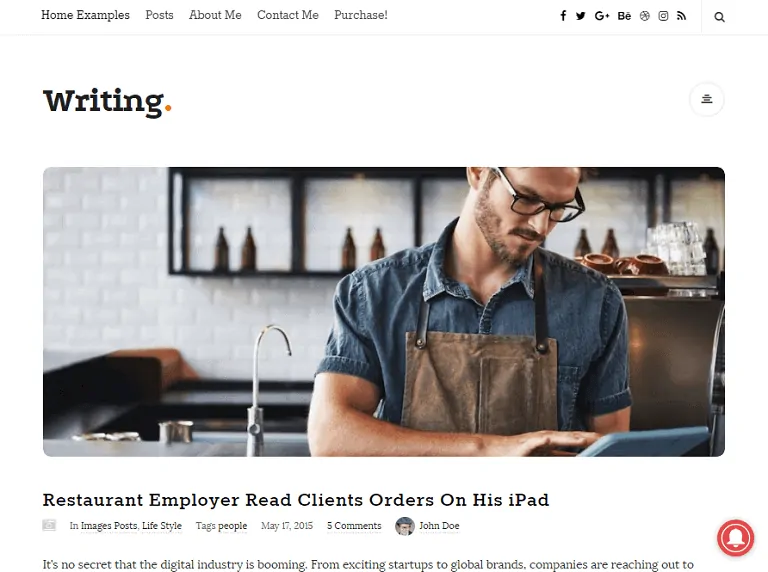Open the Facebook social icon
Viewport: 768px width, 572px height.
click(563, 16)
